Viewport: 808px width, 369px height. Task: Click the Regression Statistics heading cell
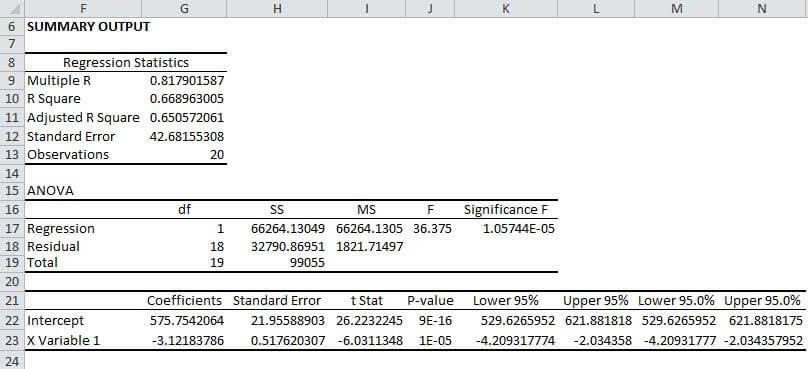[126, 62]
